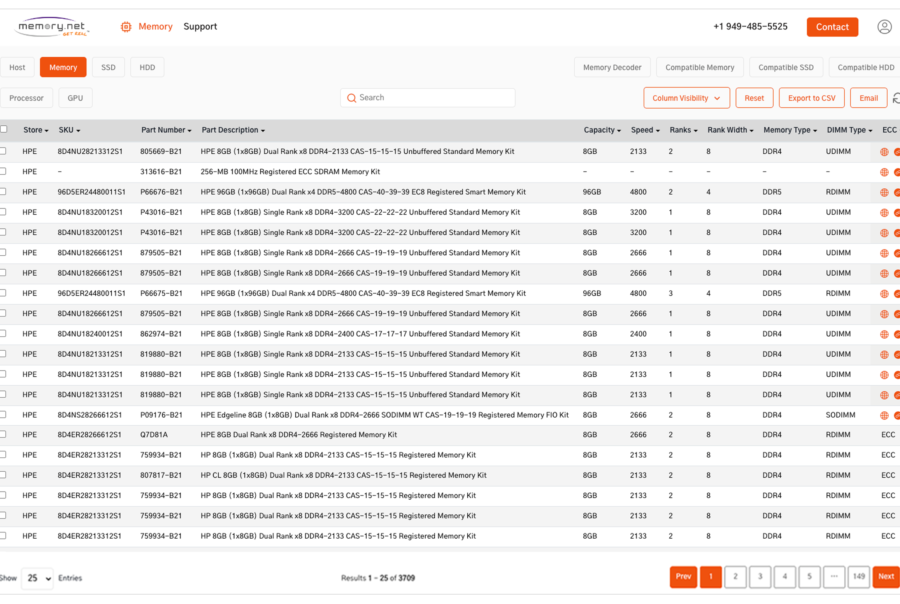The height and width of the screenshot is (604, 900).
Task: Switch to the SSD category tab
Action: [x=108, y=67]
